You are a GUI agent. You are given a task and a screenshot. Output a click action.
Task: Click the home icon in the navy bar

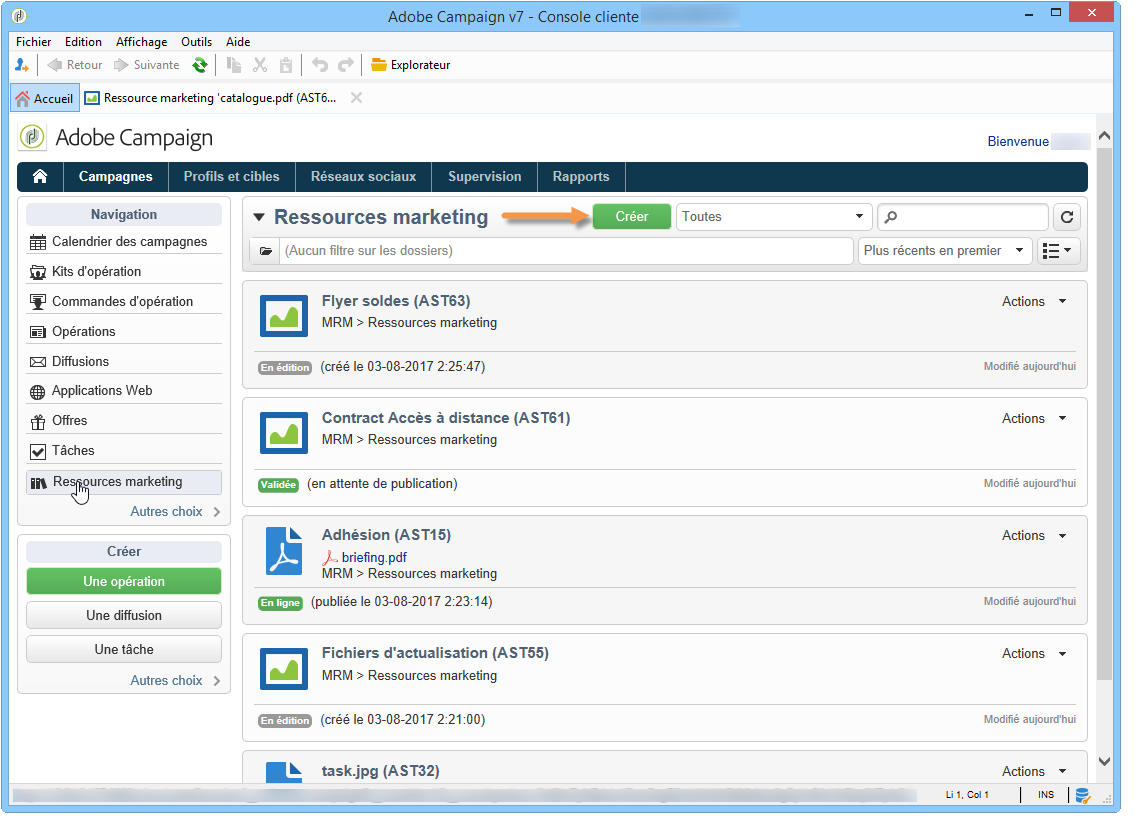coord(40,177)
